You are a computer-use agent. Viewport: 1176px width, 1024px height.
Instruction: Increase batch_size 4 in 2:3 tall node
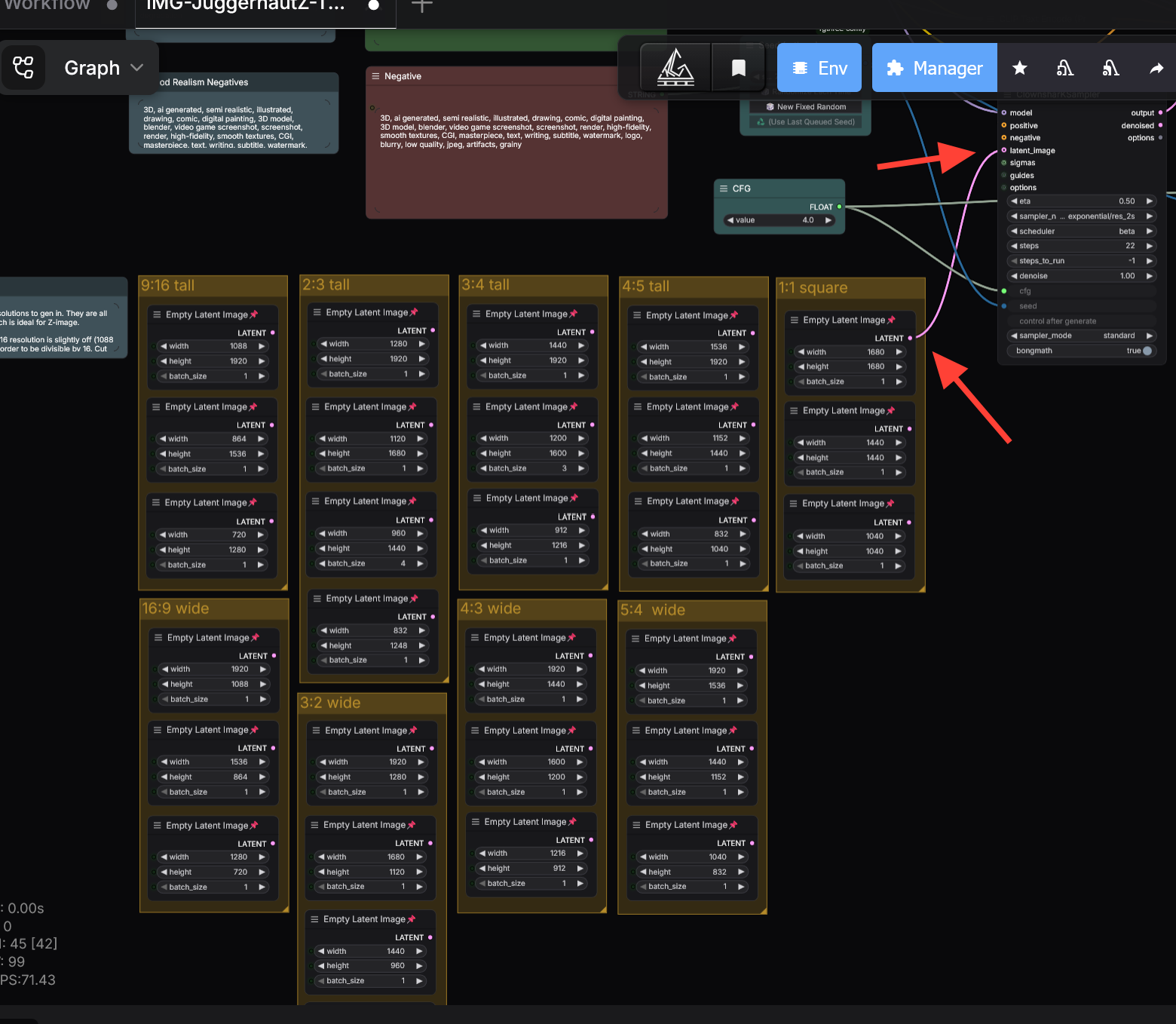click(x=420, y=563)
